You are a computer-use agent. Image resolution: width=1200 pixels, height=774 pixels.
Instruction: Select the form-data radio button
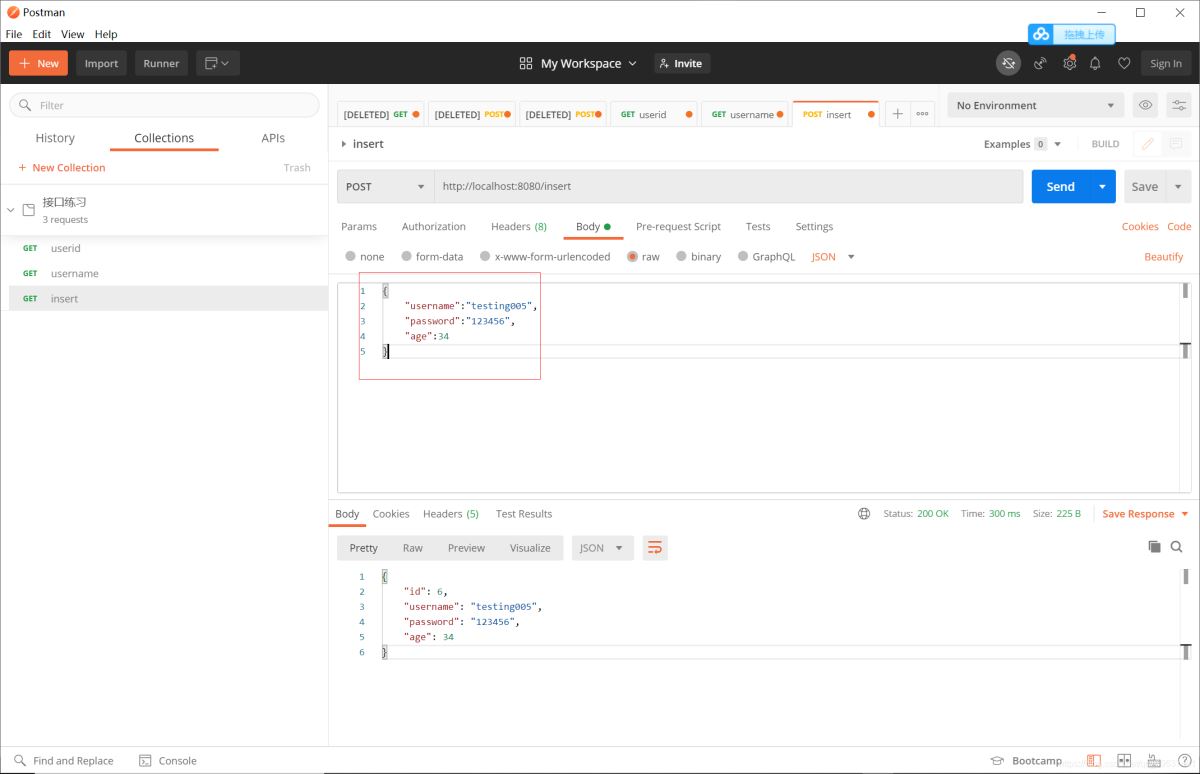407,257
